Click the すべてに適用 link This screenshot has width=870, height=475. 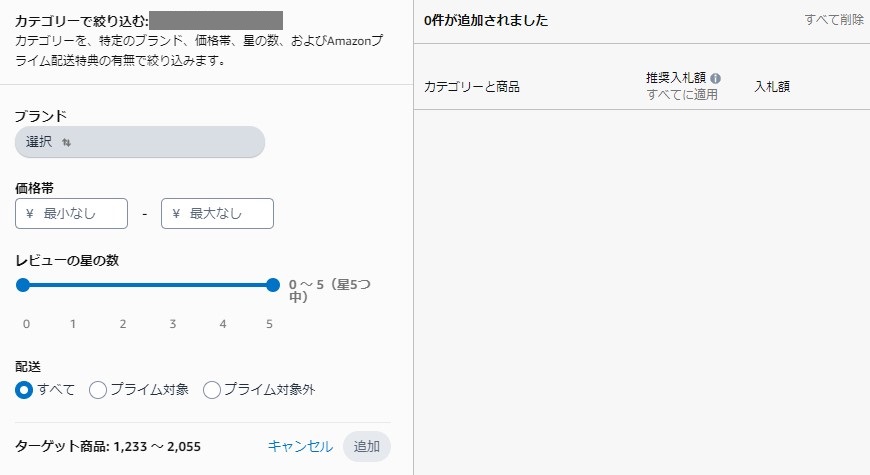pyautogui.click(x=682, y=95)
